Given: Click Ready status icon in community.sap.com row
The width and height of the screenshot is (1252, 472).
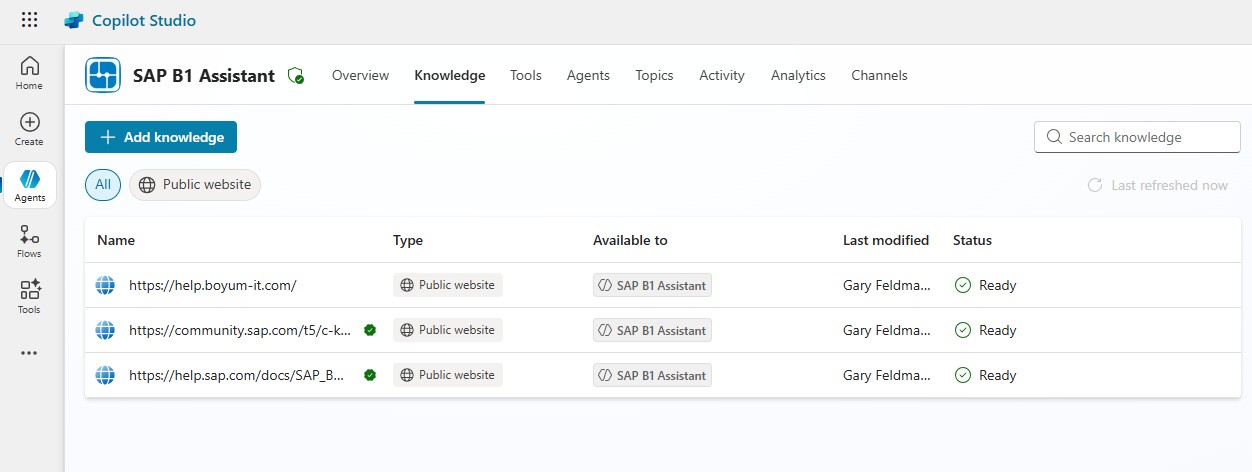Looking at the screenshot, I should pos(963,330).
